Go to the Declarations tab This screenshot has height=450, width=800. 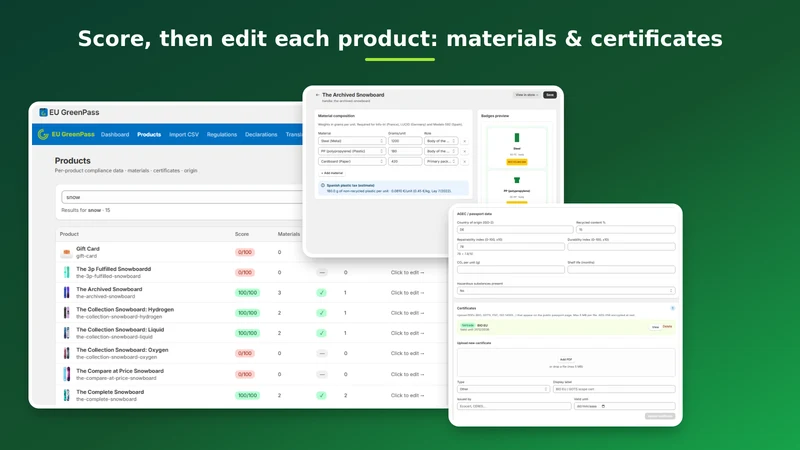click(x=261, y=135)
